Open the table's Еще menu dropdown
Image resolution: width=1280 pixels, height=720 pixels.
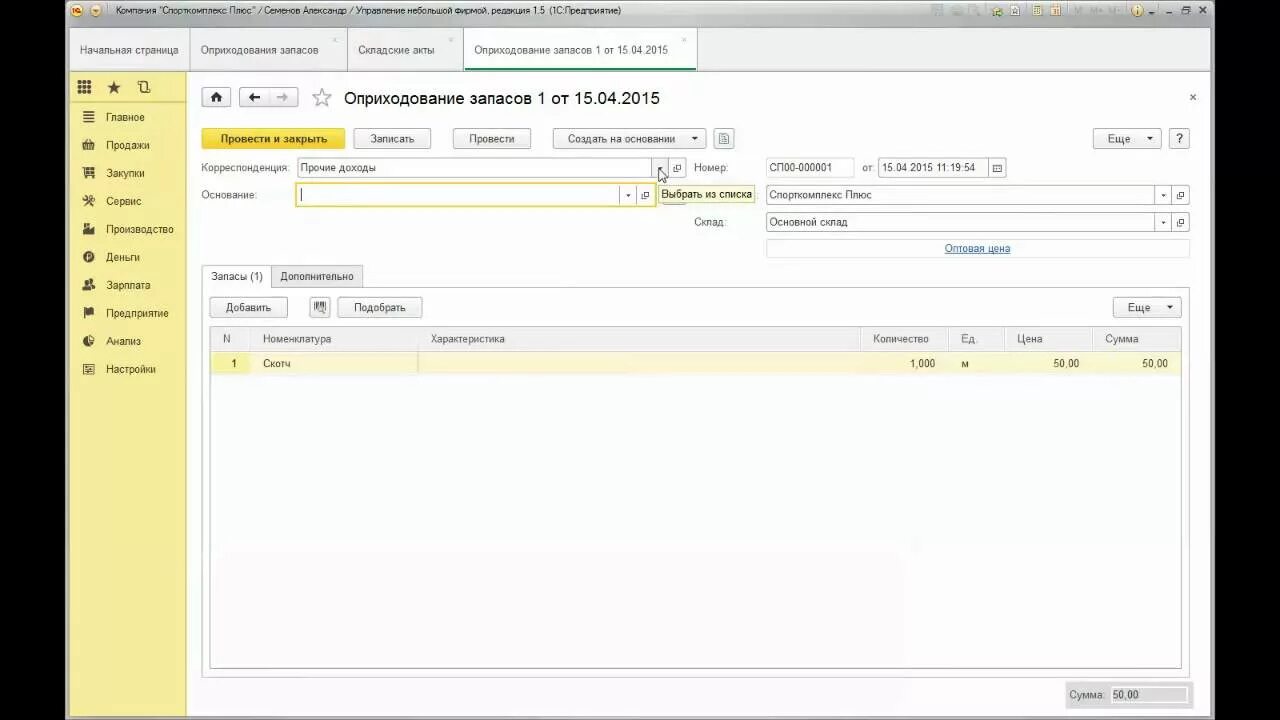click(1147, 307)
